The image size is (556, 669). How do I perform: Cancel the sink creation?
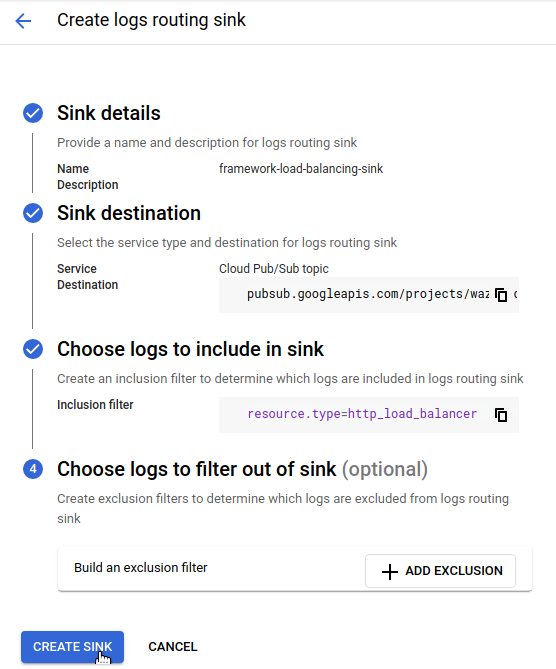[x=173, y=647]
